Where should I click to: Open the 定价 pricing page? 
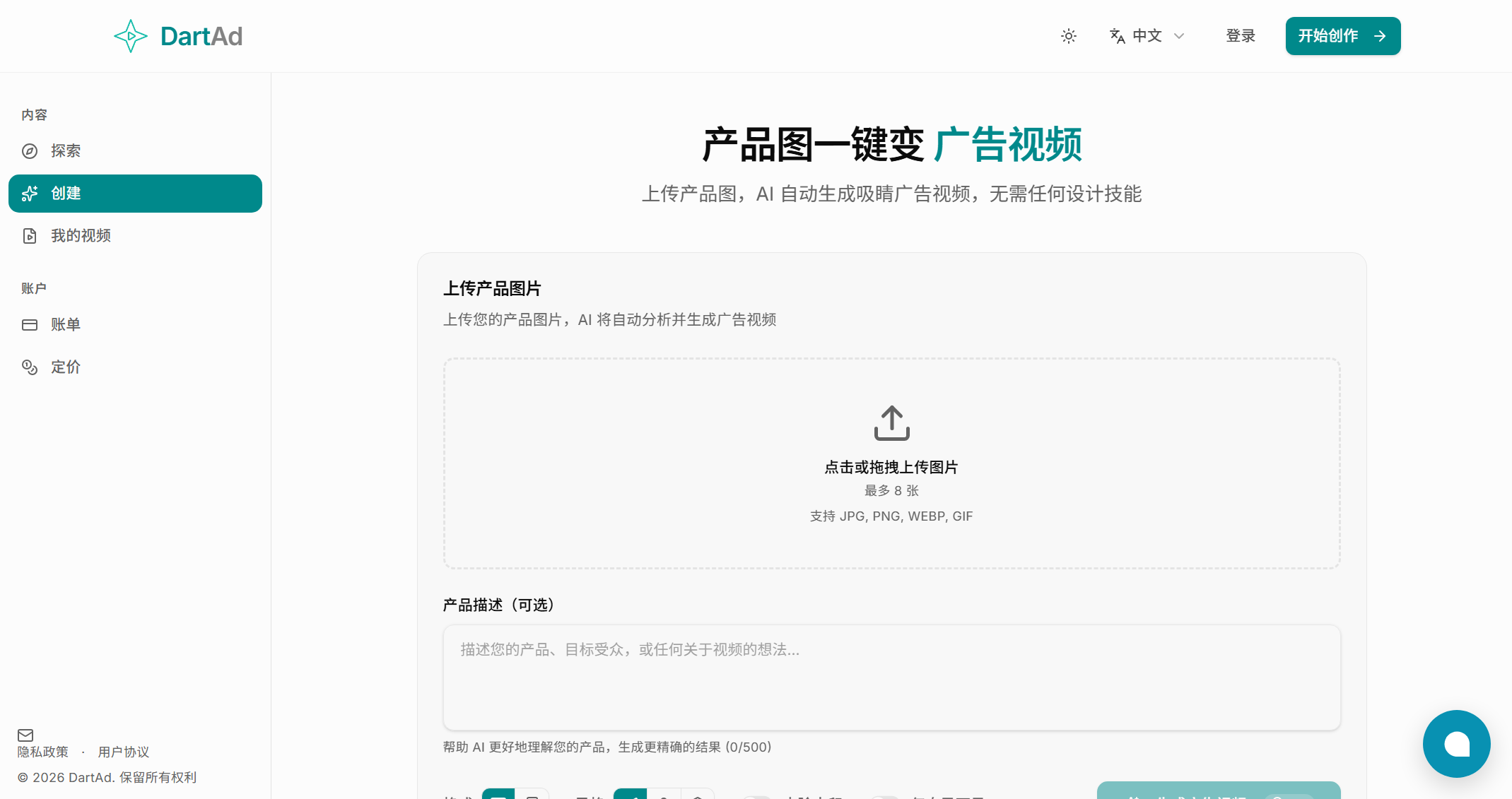pyautogui.click(x=135, y=367)
